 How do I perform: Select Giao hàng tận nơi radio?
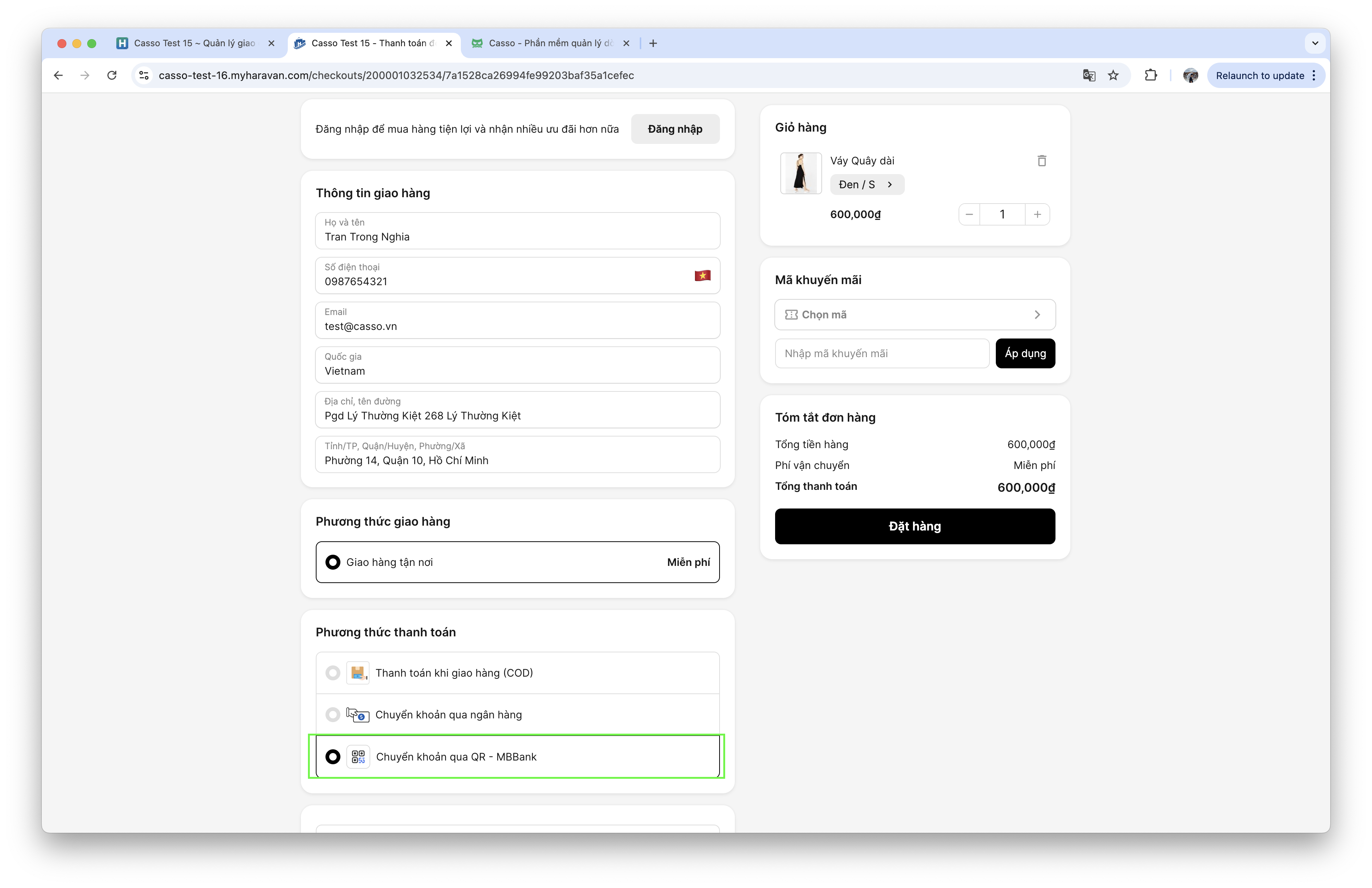pyautogui.click(x=333, y=562)
